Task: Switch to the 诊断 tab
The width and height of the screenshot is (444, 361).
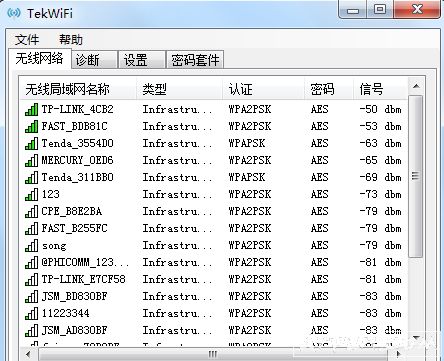Action: 94,60
